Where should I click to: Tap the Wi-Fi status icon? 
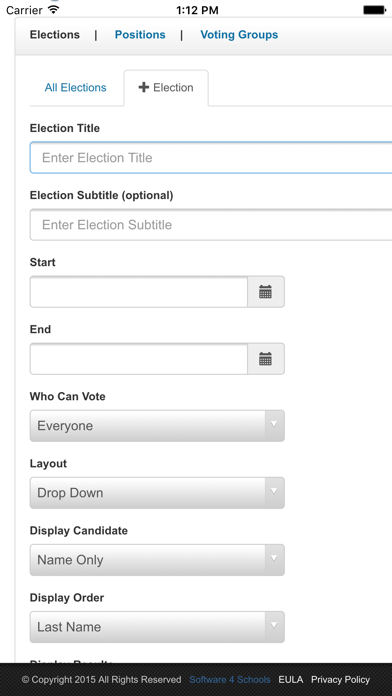pyautogui.click(x=54, y=10)
